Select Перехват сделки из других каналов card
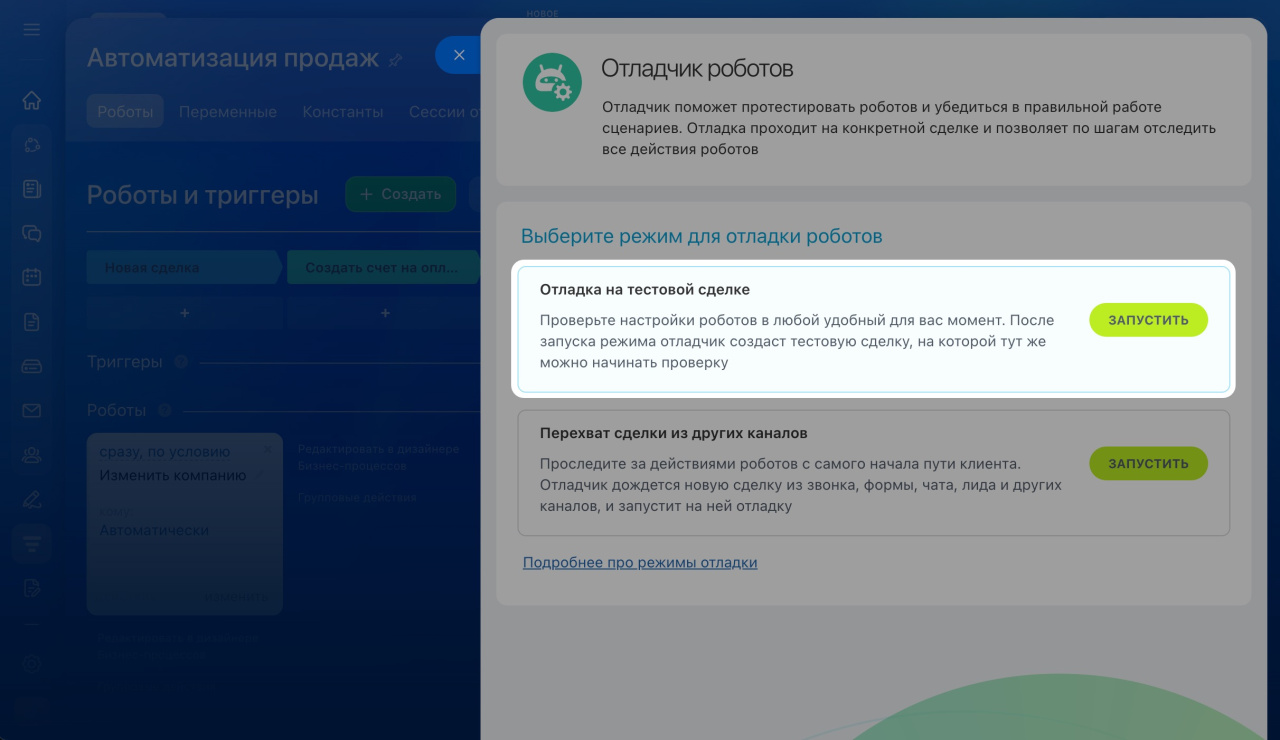The width and height of the screenshot is (1280, 740). tap(874, 472)
